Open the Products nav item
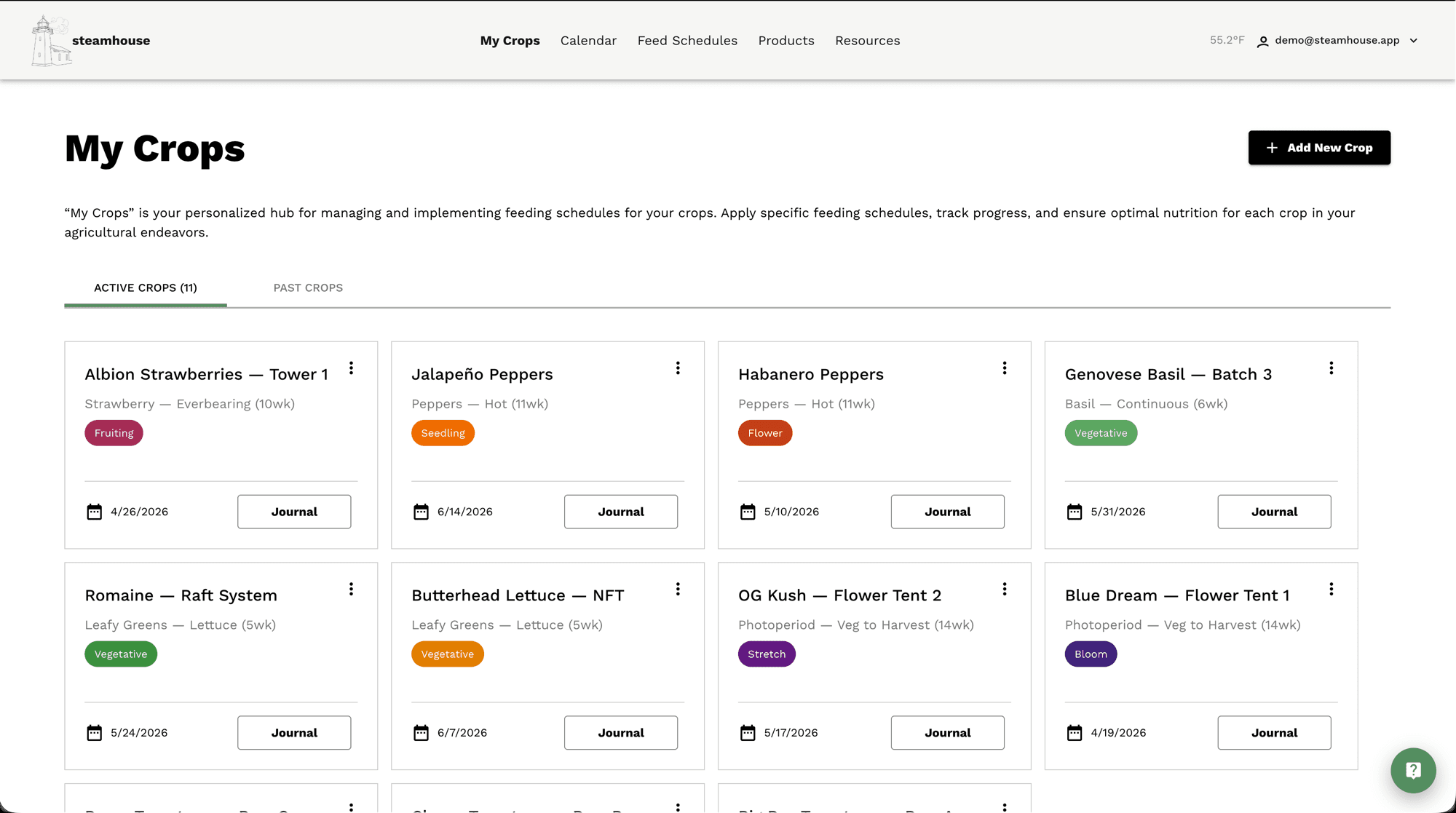This screenshot has width=1456, height=813. coord(786,41)
